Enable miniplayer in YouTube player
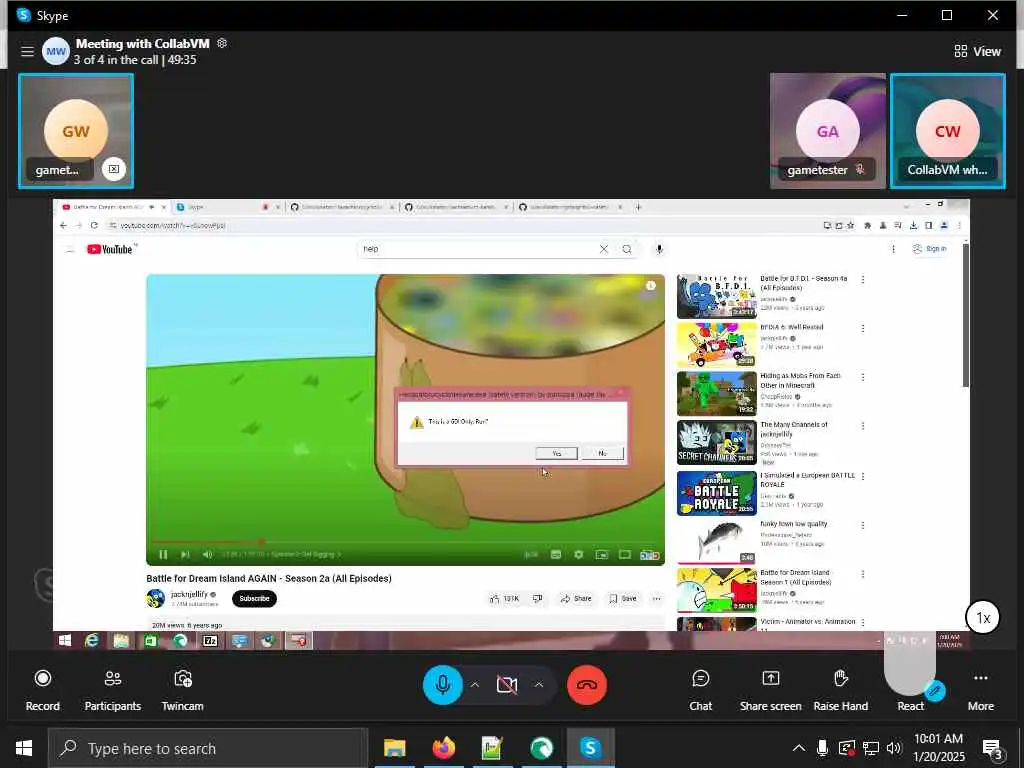1024x768 pixels. pyautogui.click(x=601, y=554)
